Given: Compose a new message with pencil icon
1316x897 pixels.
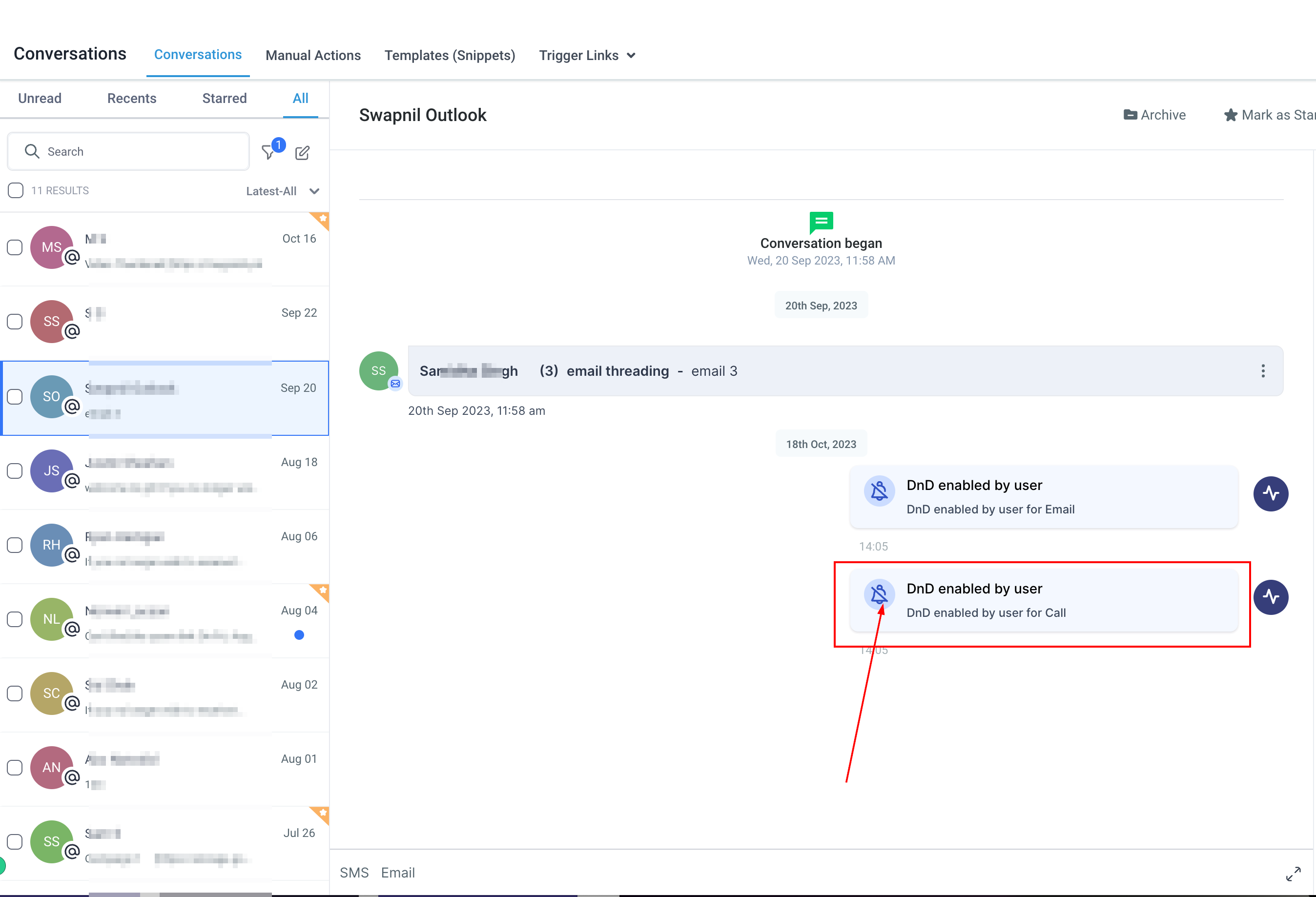Looking at the screenshot, I should pyautogui.click(x=302, y=152).
